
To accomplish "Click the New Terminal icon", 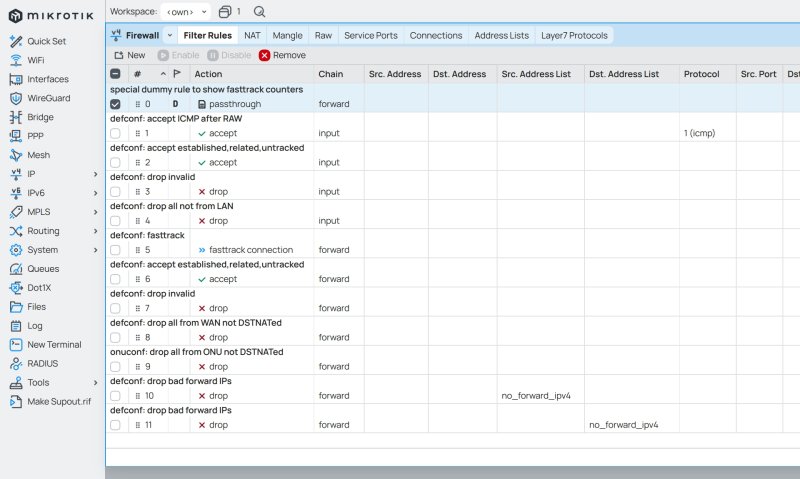I will point(16,344).
